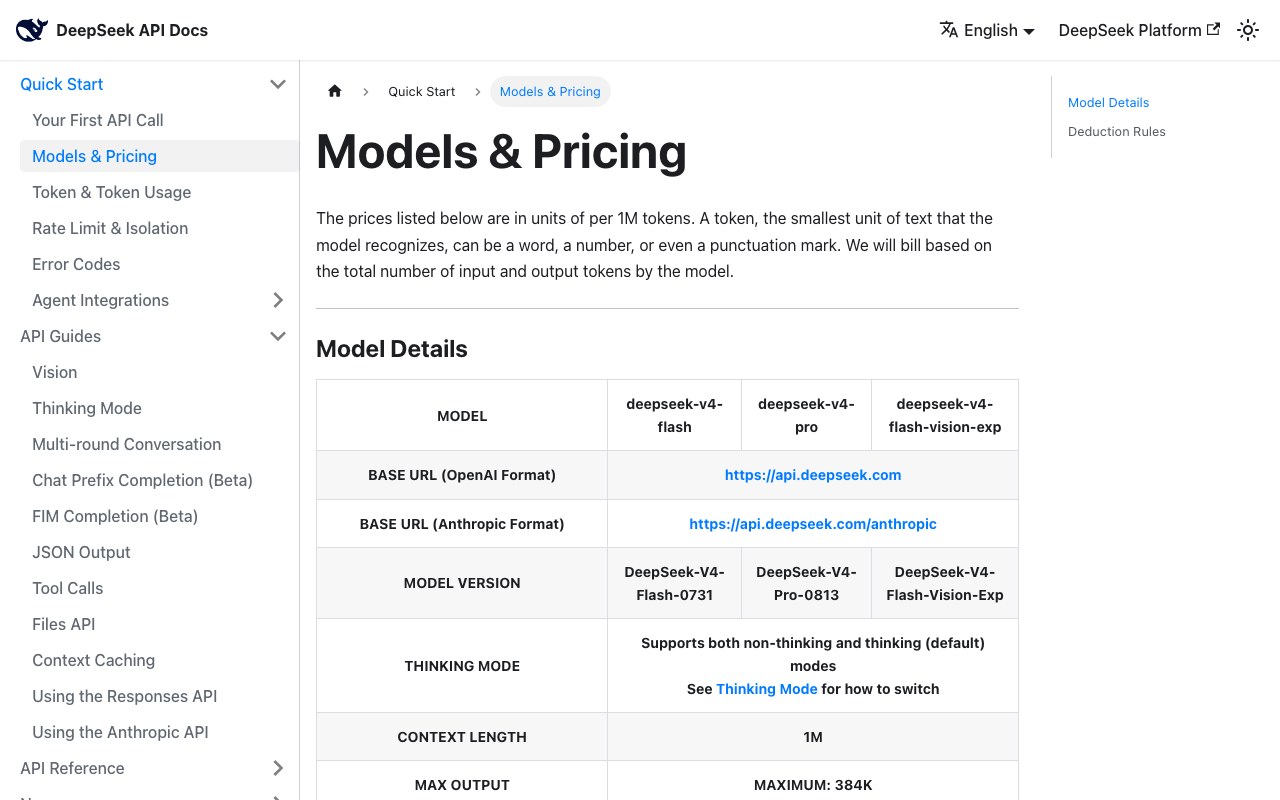Open Token & Token Usage page
The image size is (1280, 800).
pyautogui.click(x=112, y=192)
